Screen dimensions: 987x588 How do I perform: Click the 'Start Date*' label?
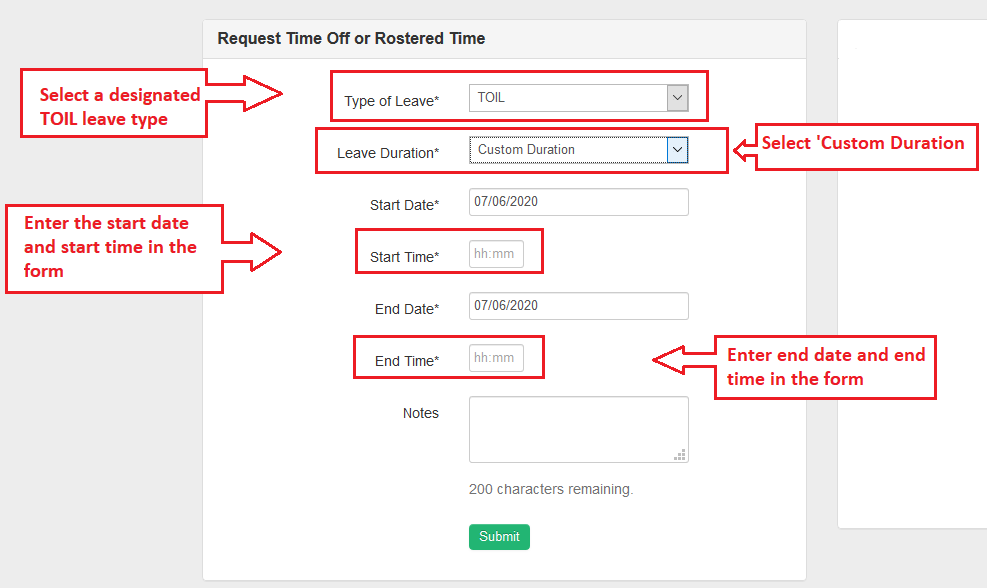tap(404, 205)
